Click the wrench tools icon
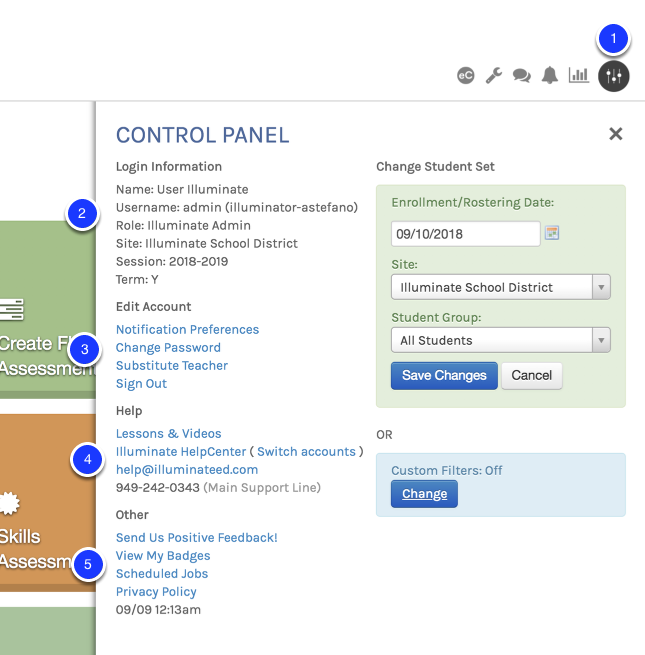Image resolution: width=645 pixels, height=655 pixels. [493, 76]
